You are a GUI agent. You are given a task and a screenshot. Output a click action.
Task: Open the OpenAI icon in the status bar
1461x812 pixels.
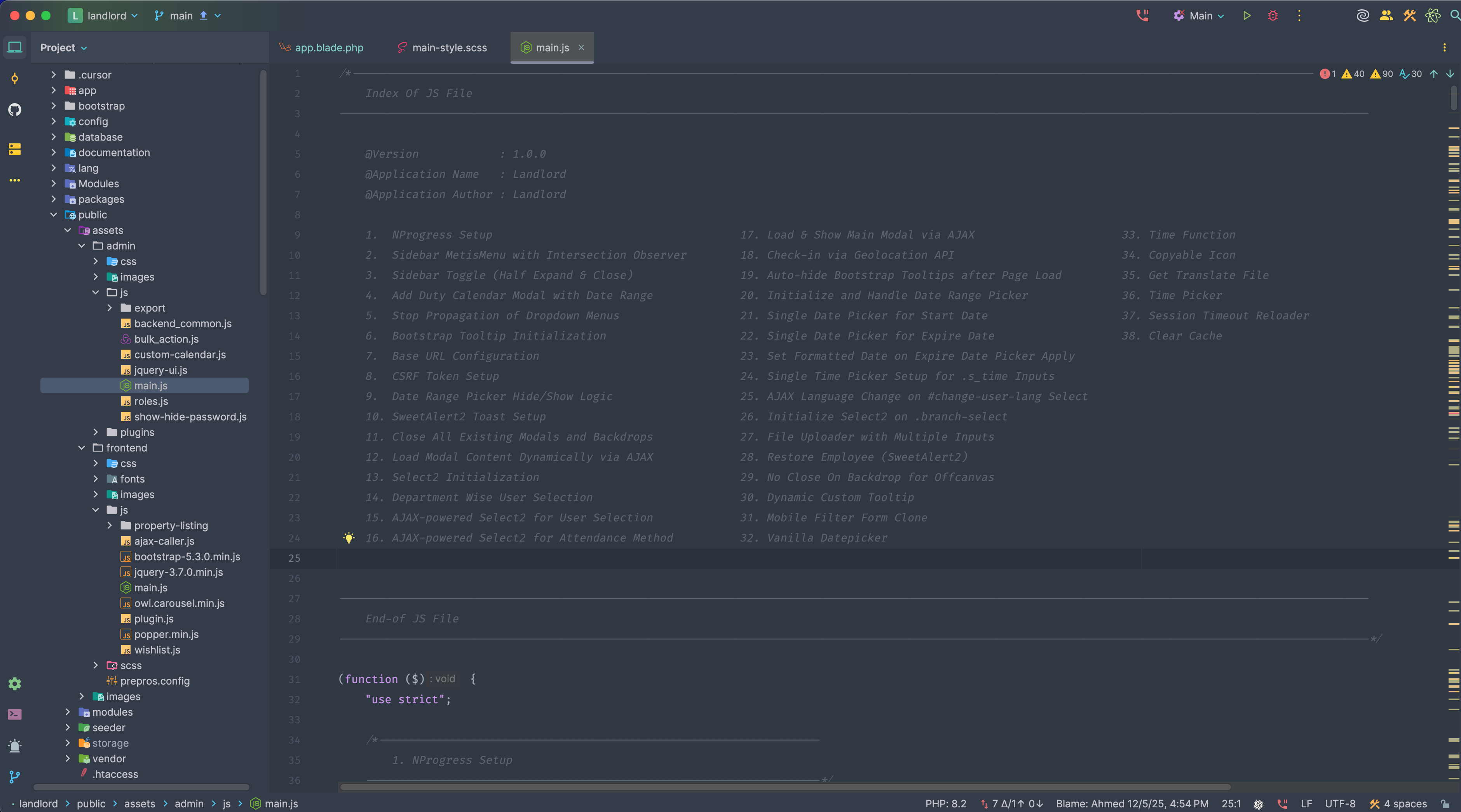pos(1259,804)
